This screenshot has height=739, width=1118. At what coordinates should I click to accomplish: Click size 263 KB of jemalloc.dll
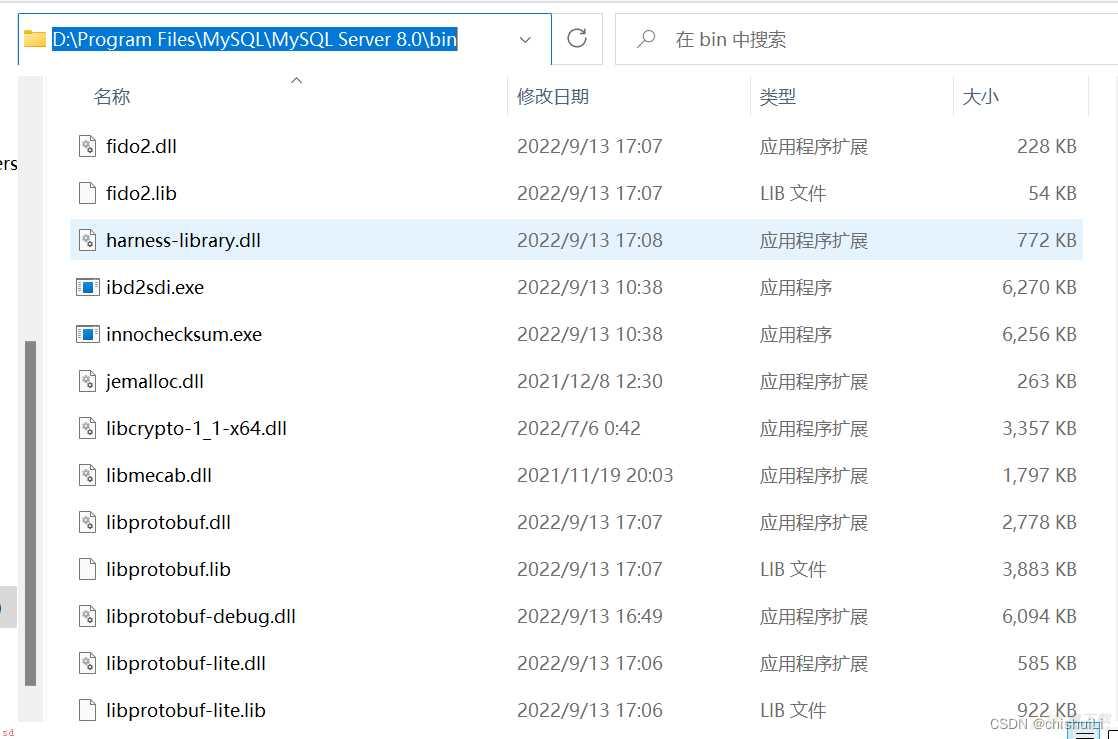point(1047,382)
